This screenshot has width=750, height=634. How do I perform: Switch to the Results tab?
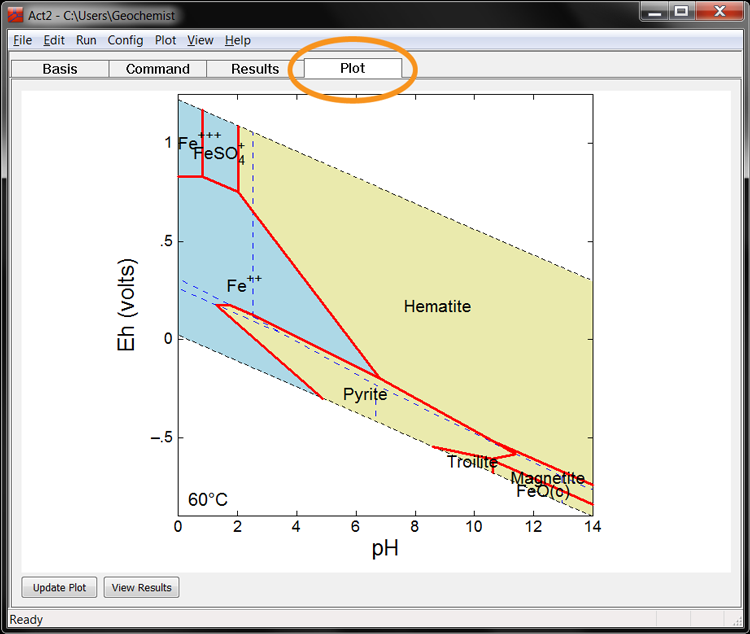click(x=255, y=69)
